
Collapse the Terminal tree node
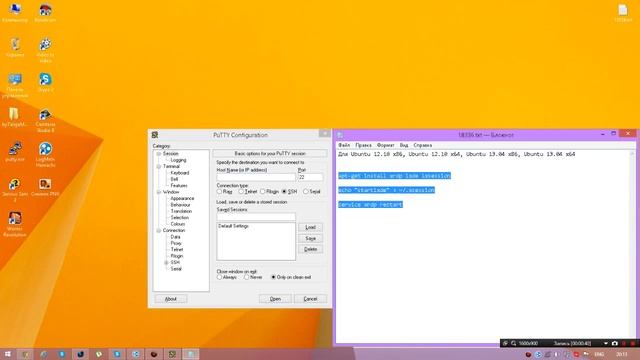[x=158, y=167]
